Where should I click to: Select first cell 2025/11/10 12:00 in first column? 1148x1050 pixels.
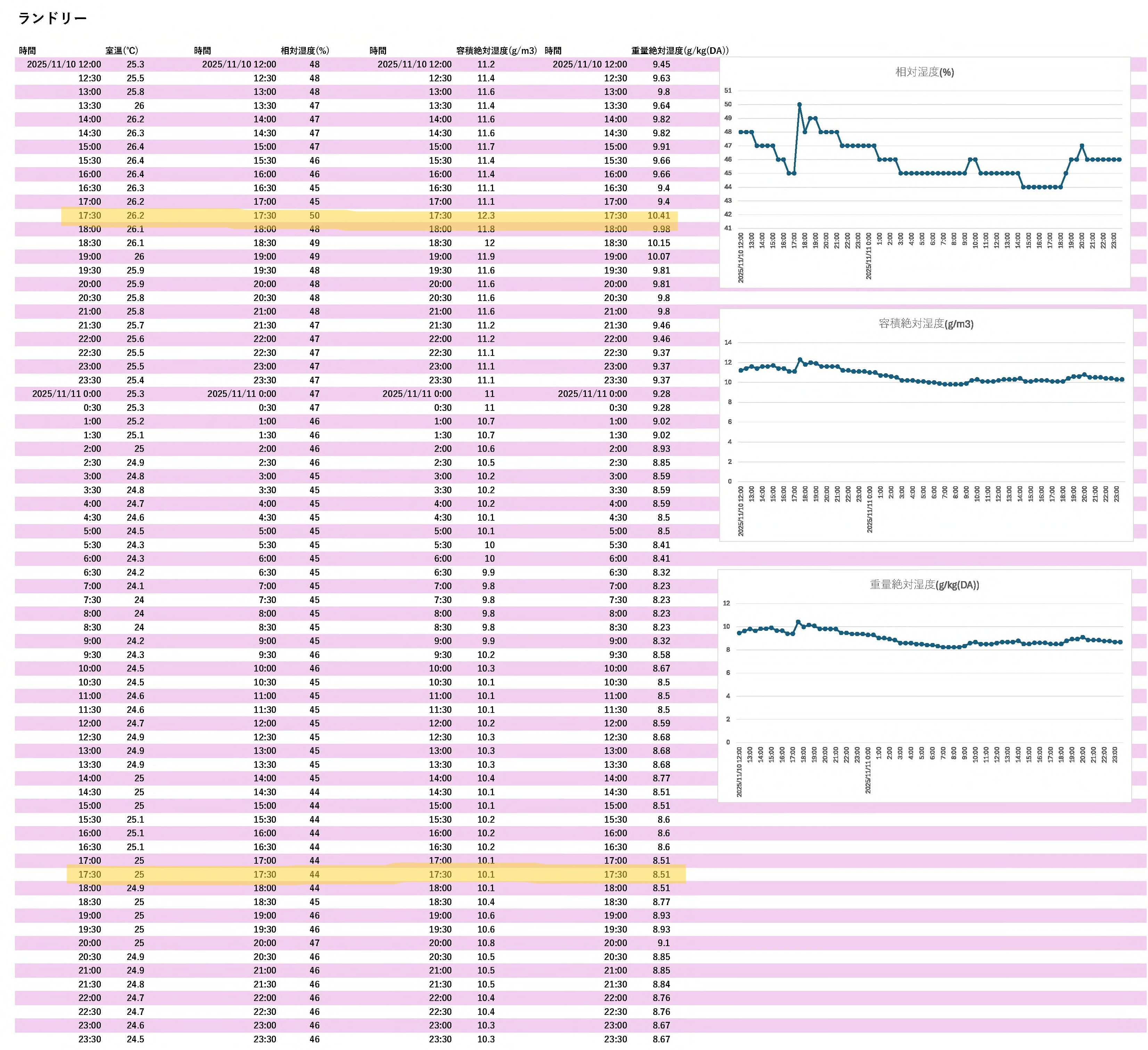point(64,64)
